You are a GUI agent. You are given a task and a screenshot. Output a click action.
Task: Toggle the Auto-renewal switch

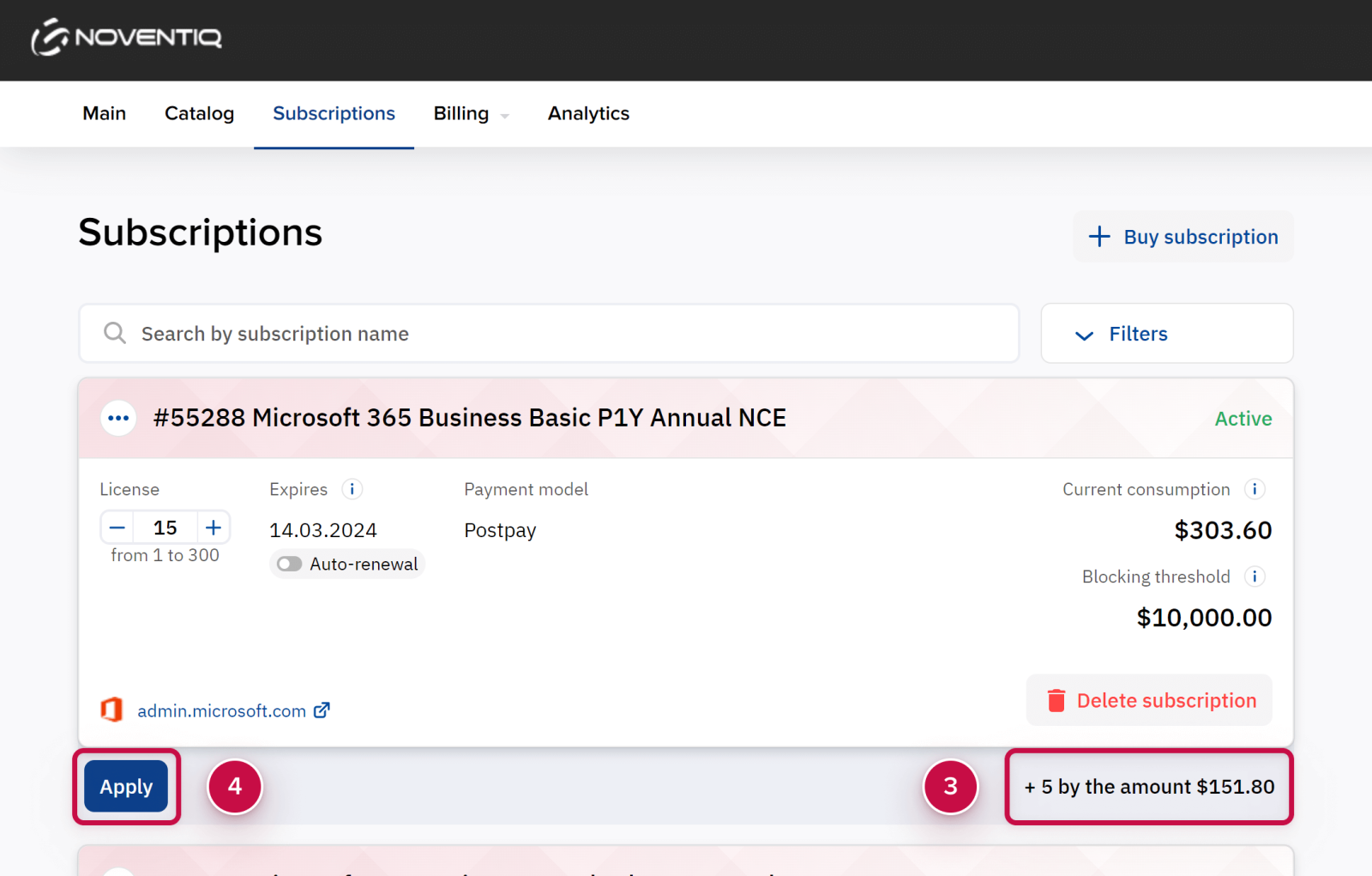(x=290, y=564)
